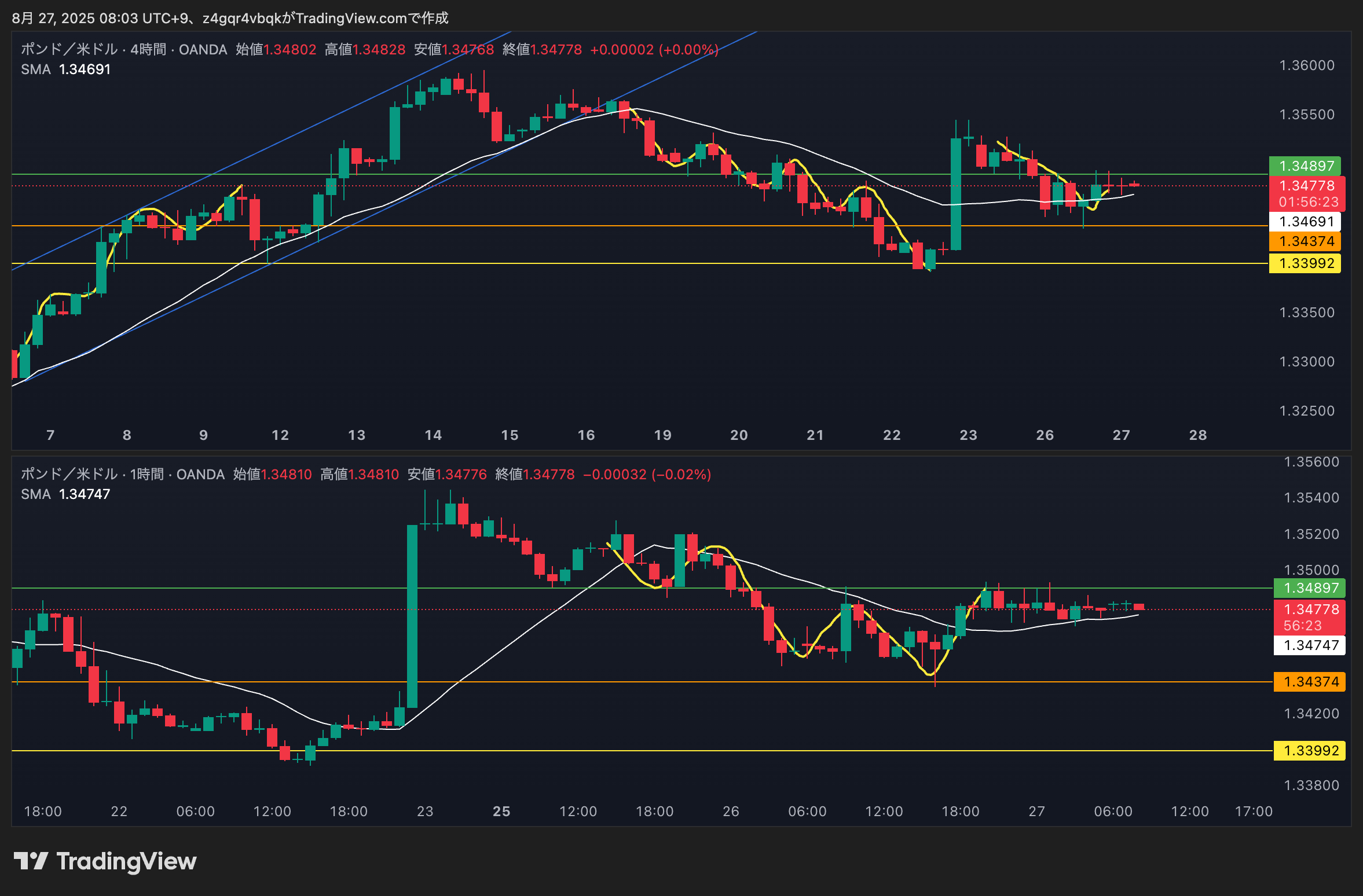
Task: Click the +0.00002 (+0.00%) change text
Action: click(654, 50)
